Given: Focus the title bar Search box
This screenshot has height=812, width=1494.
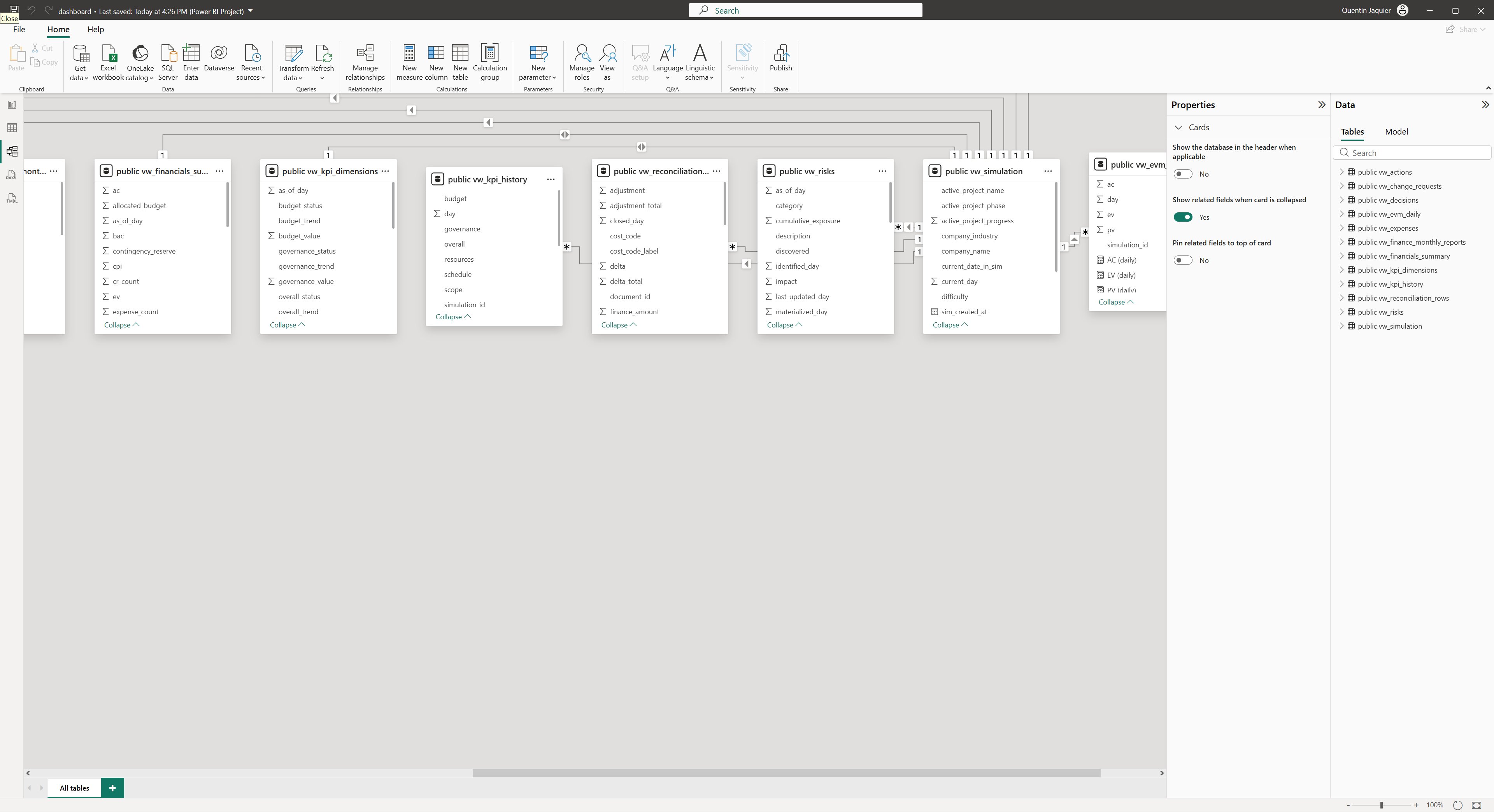Looking at the screenshot, I should coord(806,10).
